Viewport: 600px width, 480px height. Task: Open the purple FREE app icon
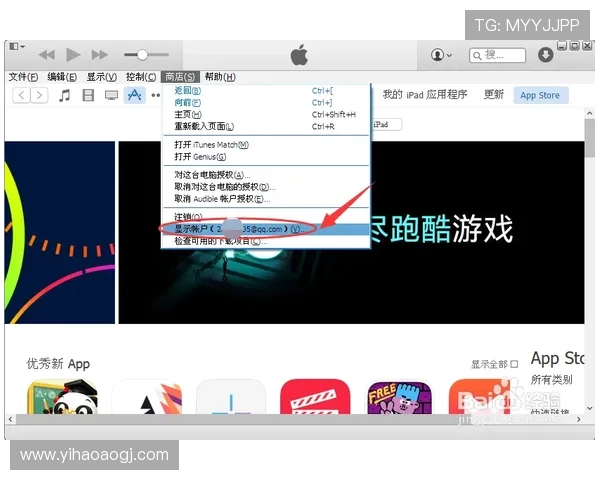tap(399, 397)
